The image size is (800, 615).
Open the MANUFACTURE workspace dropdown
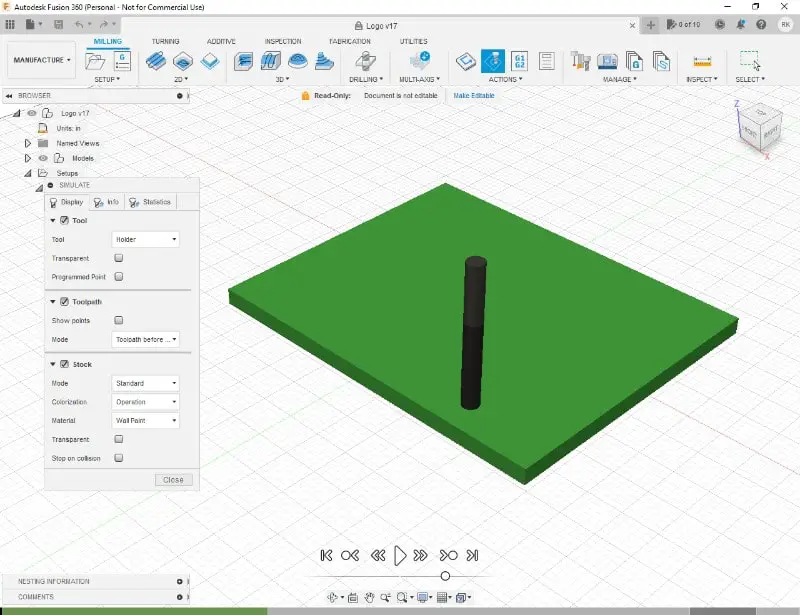tap(42, 60)
